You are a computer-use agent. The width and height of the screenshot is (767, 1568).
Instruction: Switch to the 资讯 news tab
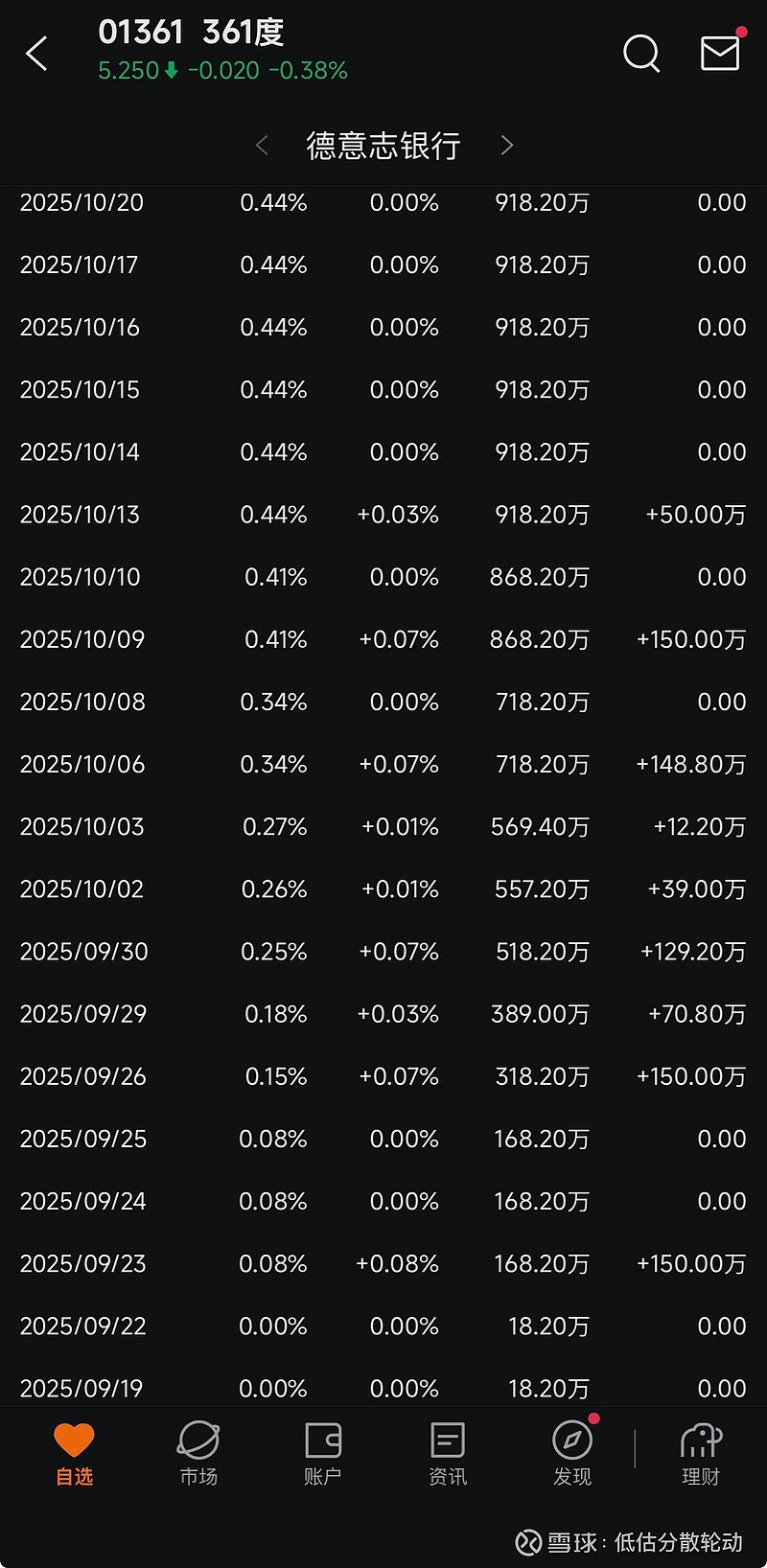448,1453
